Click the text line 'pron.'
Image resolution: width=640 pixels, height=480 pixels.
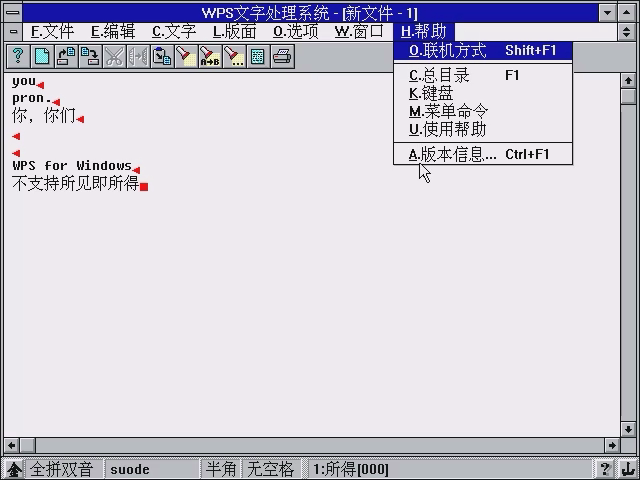(32, 98)
